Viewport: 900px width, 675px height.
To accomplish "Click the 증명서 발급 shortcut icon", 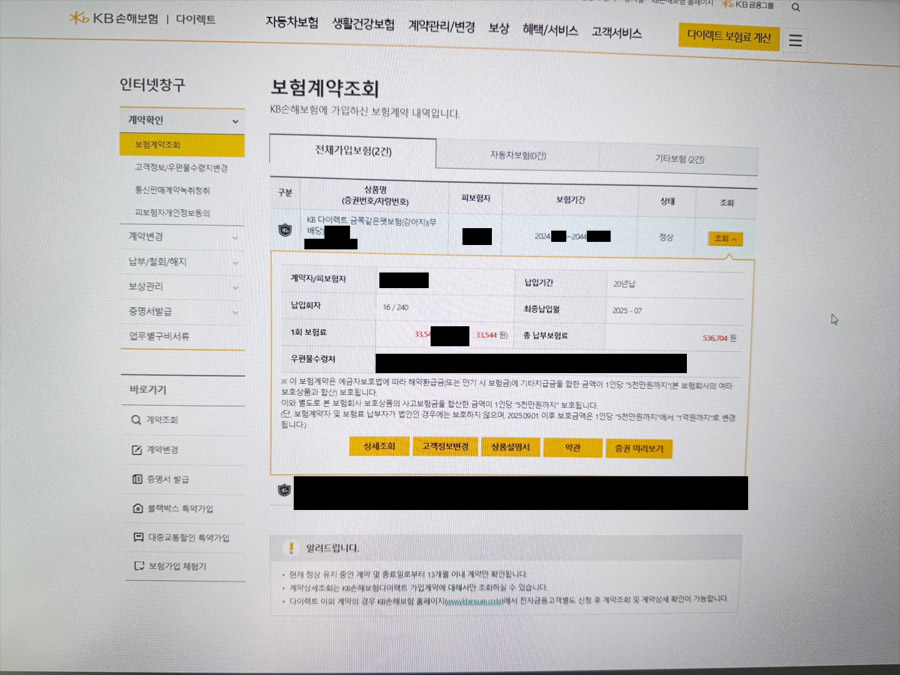I will [137, 479].
